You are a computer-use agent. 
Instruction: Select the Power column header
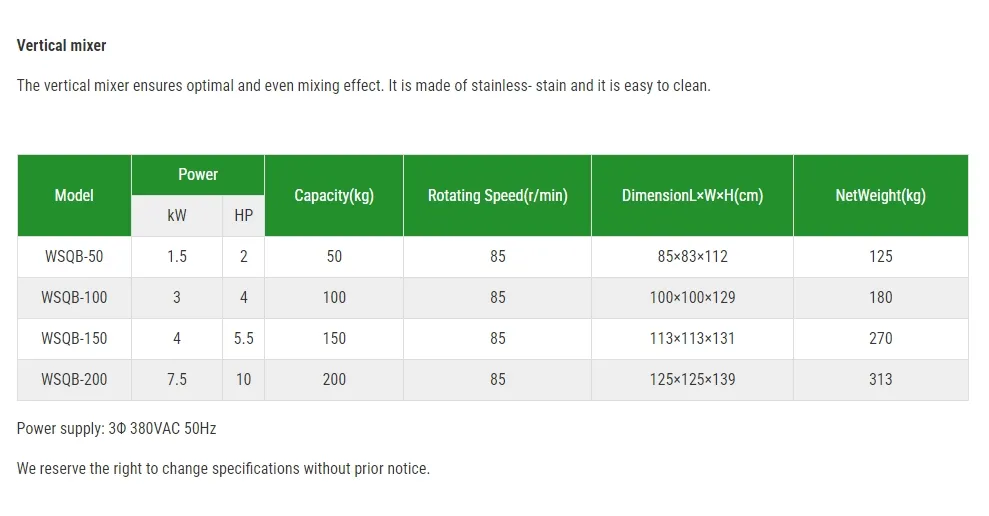click(x=198, y=175)
